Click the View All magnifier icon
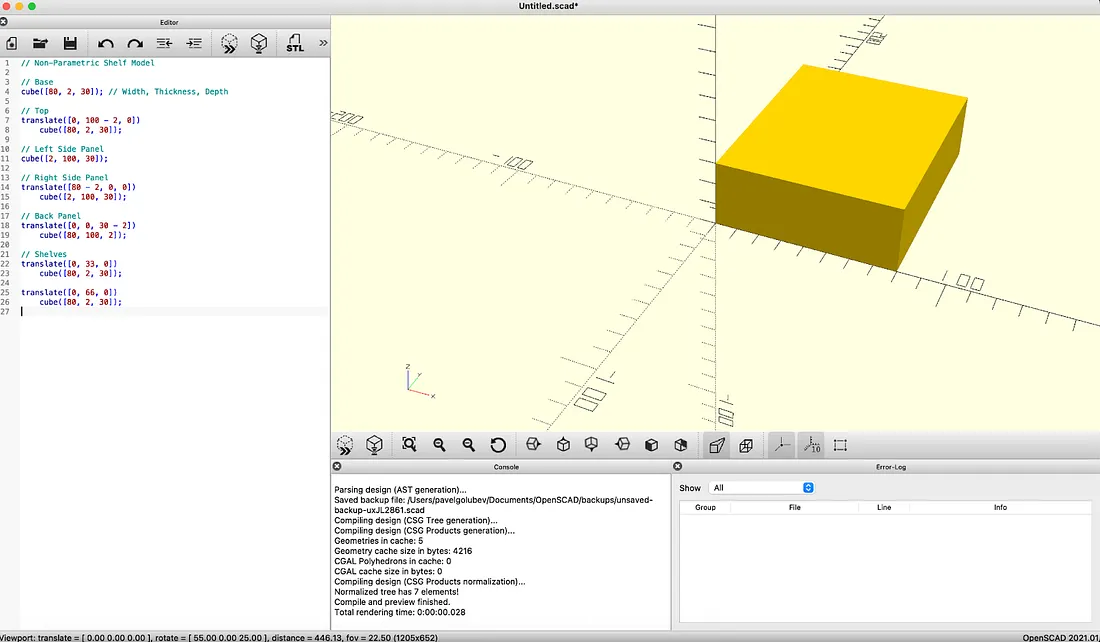This screenshot has height=642, width=1100. click(x=409, y=445)
